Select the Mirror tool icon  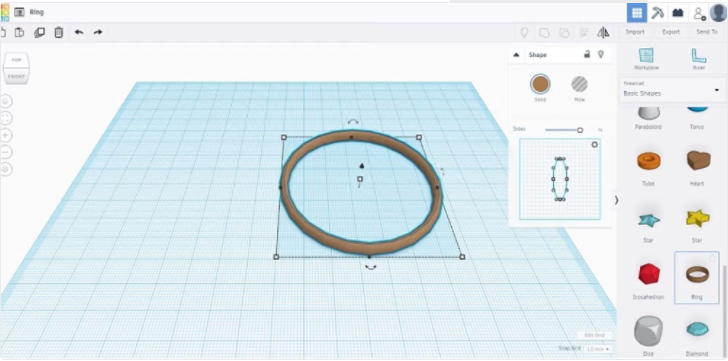603,32
